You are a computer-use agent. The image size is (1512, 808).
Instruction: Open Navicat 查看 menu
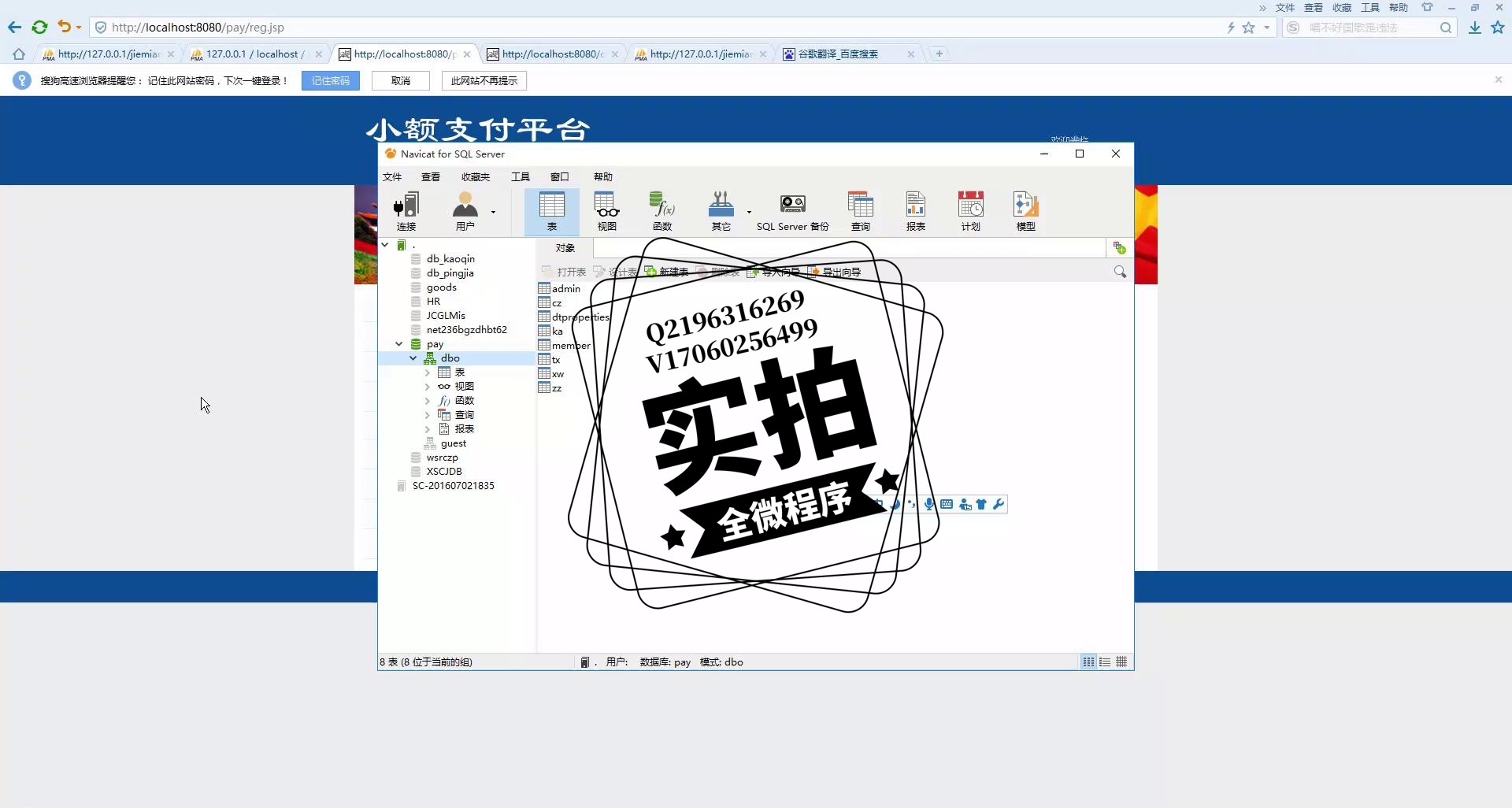pos(431,177)
